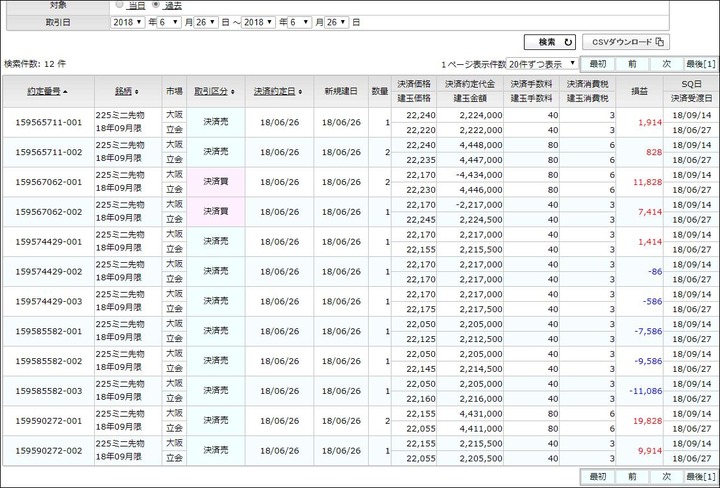Screen dimensions: 720x488
Task: Go to 最初 page in top pager
Action: point(598,64)
